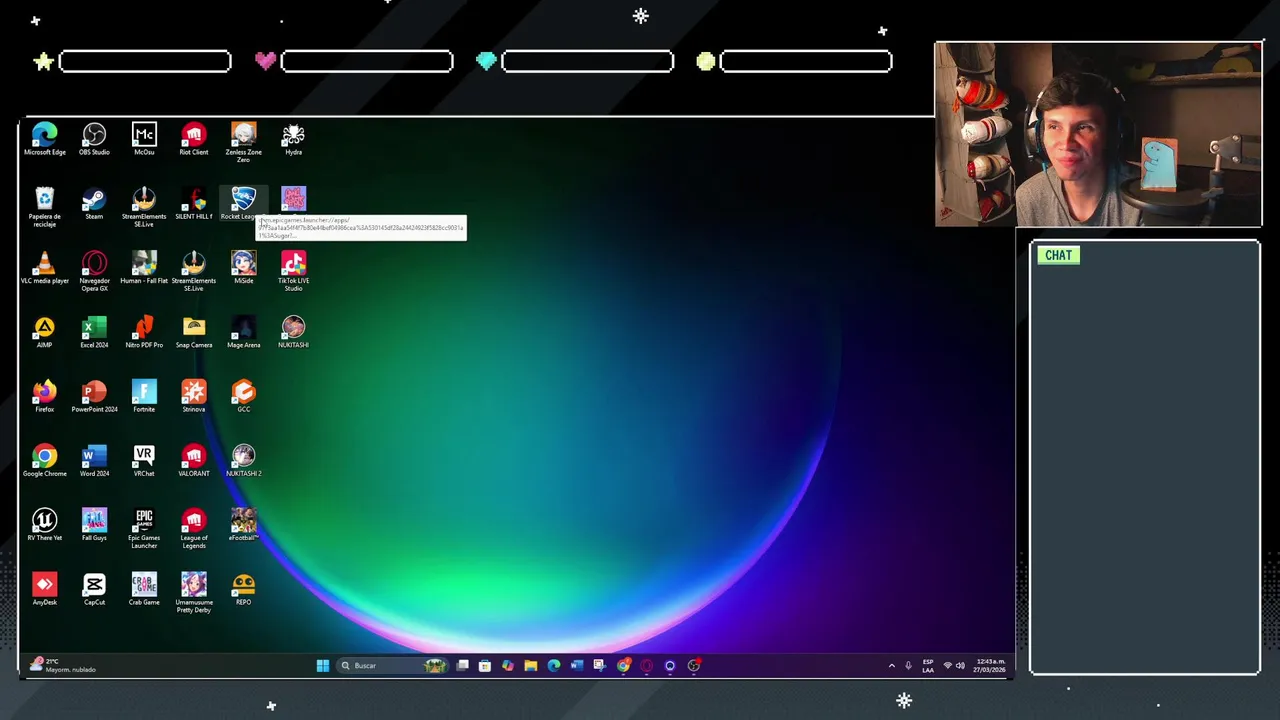Image resolution: width=1280 pixels, height=720 pixels.
Task: Select the SILENT HILL f shortcut
Action: coord(194,204)
